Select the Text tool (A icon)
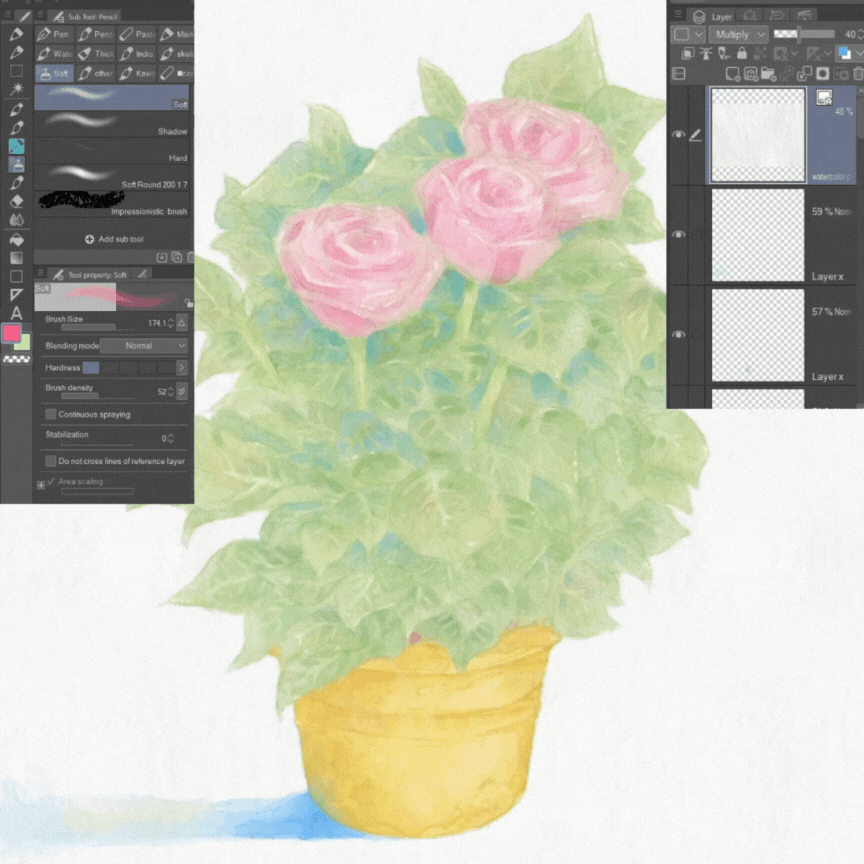864x864 pixels. (x=16, y=313)
